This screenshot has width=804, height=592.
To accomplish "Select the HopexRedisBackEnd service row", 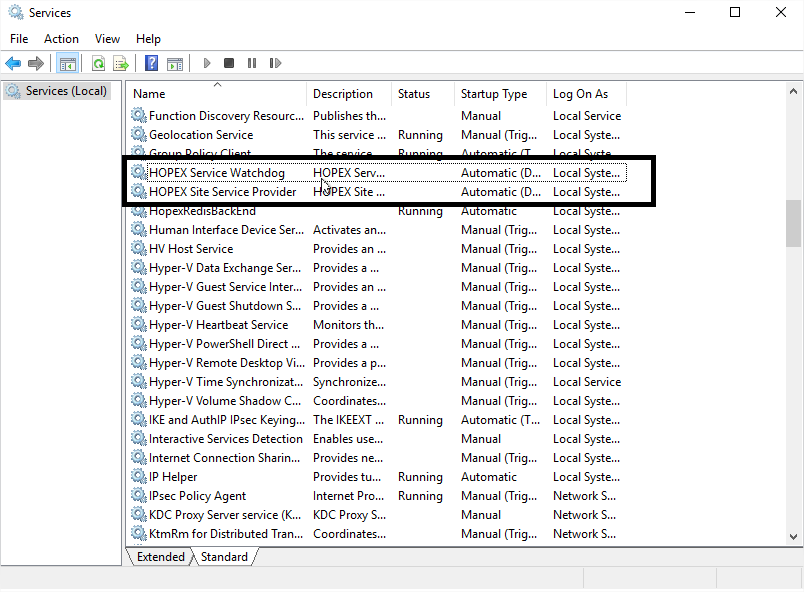I will tap(202, 211).
